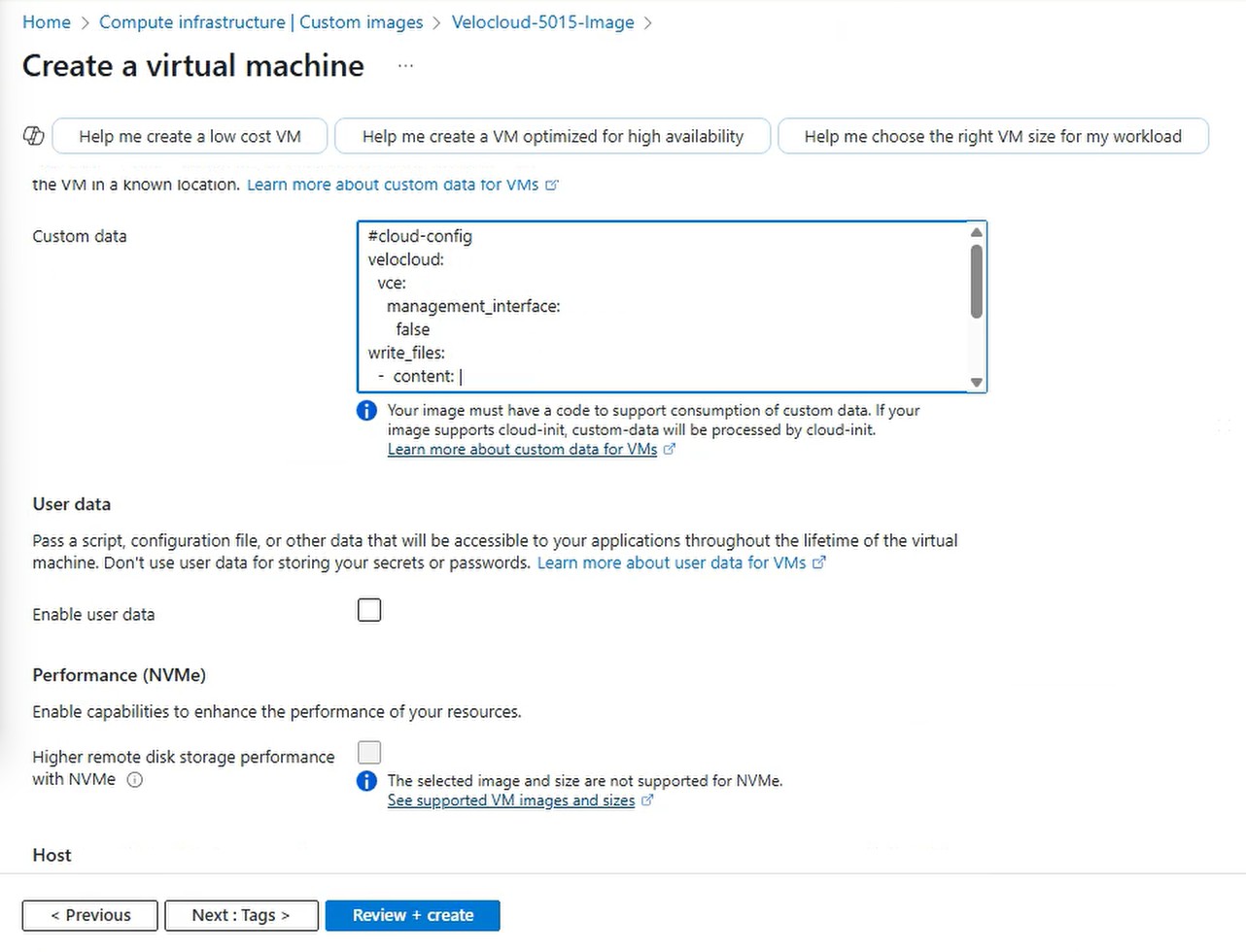Screen dimensions: 1246x952
Task: Click the custom data scrollbar thumb
Action: (977, 281)
